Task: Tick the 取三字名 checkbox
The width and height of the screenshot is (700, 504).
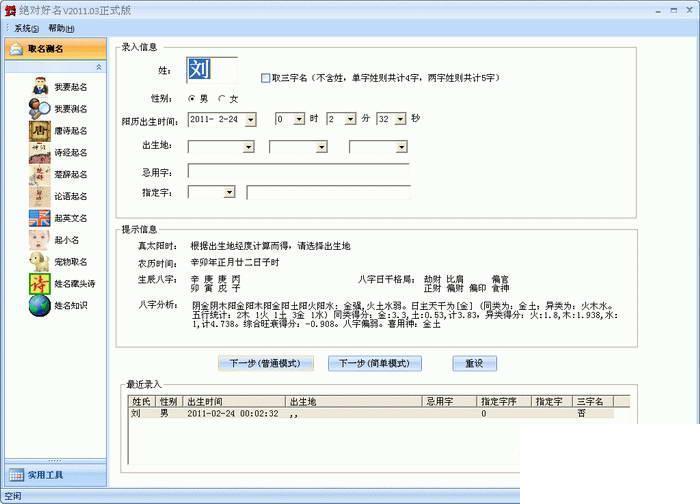Action: coord(265,78)
